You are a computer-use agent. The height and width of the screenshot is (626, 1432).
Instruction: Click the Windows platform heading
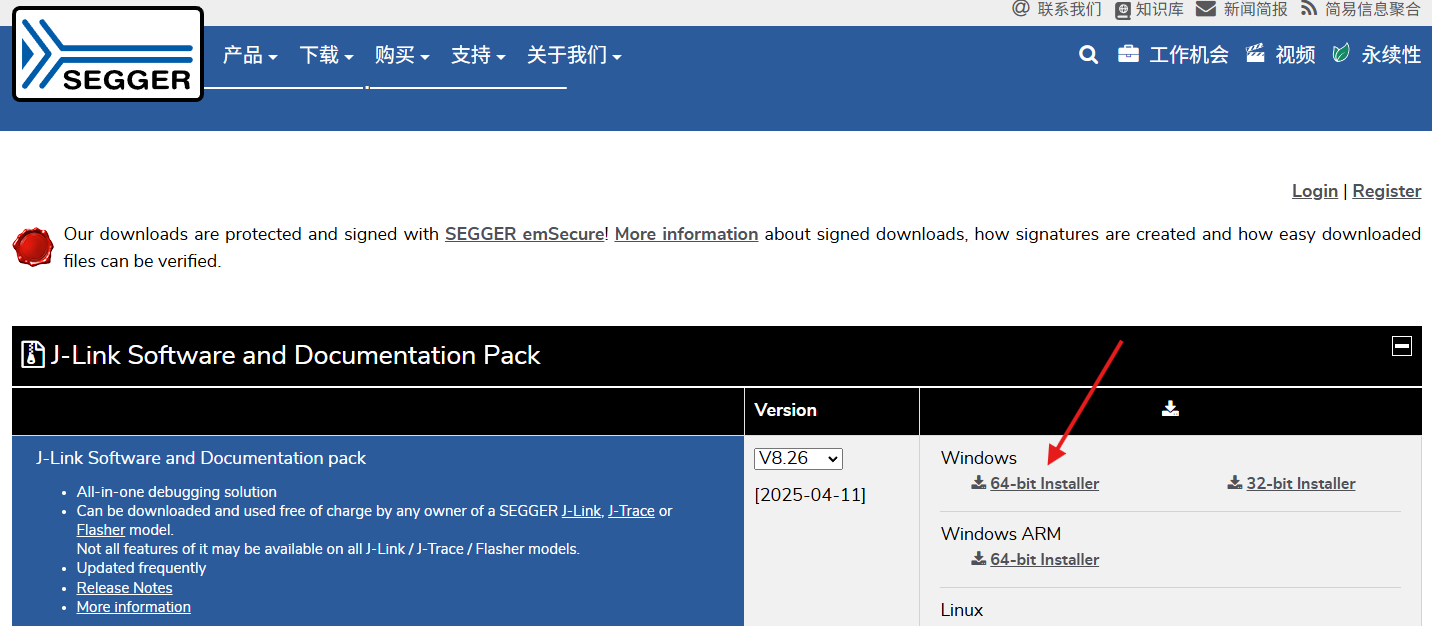[979, 458]
